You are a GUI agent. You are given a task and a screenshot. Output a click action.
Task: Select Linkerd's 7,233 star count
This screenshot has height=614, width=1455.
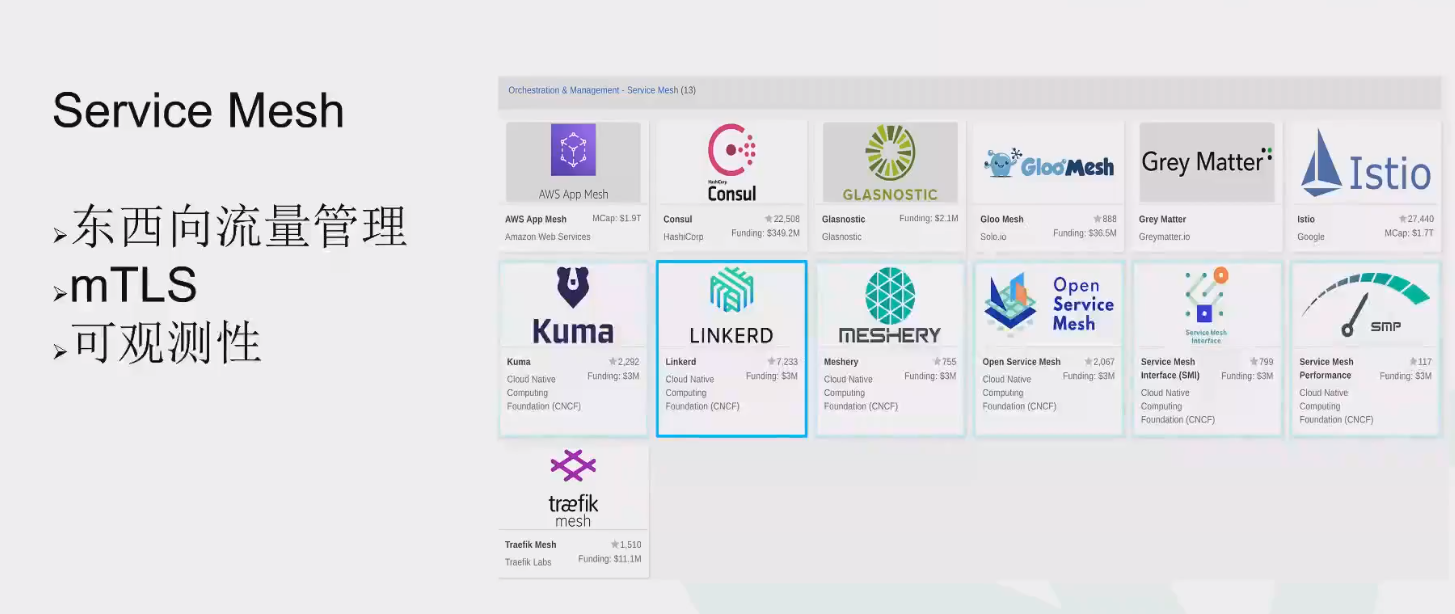click(x=783, y=362)
